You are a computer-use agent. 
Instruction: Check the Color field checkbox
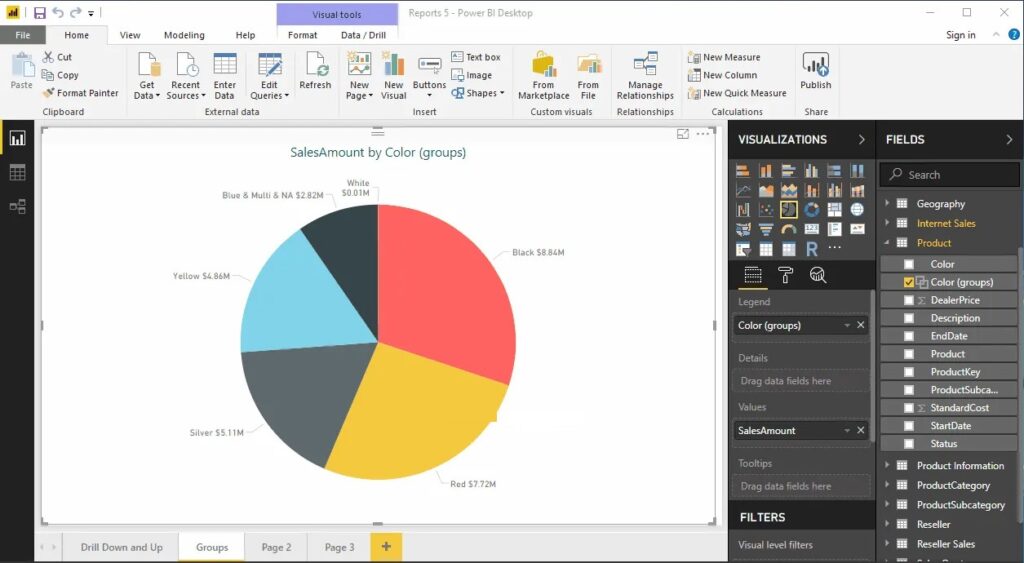point(909,265)
